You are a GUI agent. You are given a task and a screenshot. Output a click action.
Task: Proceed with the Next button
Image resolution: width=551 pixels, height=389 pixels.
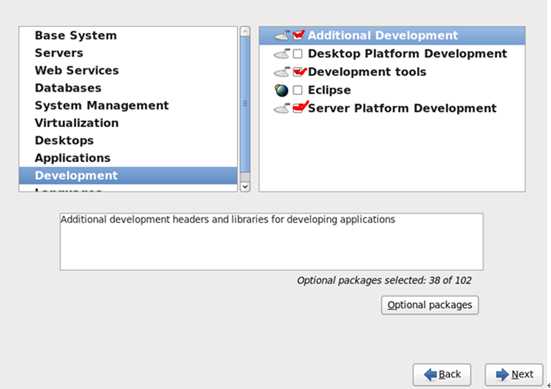[514, 375]
